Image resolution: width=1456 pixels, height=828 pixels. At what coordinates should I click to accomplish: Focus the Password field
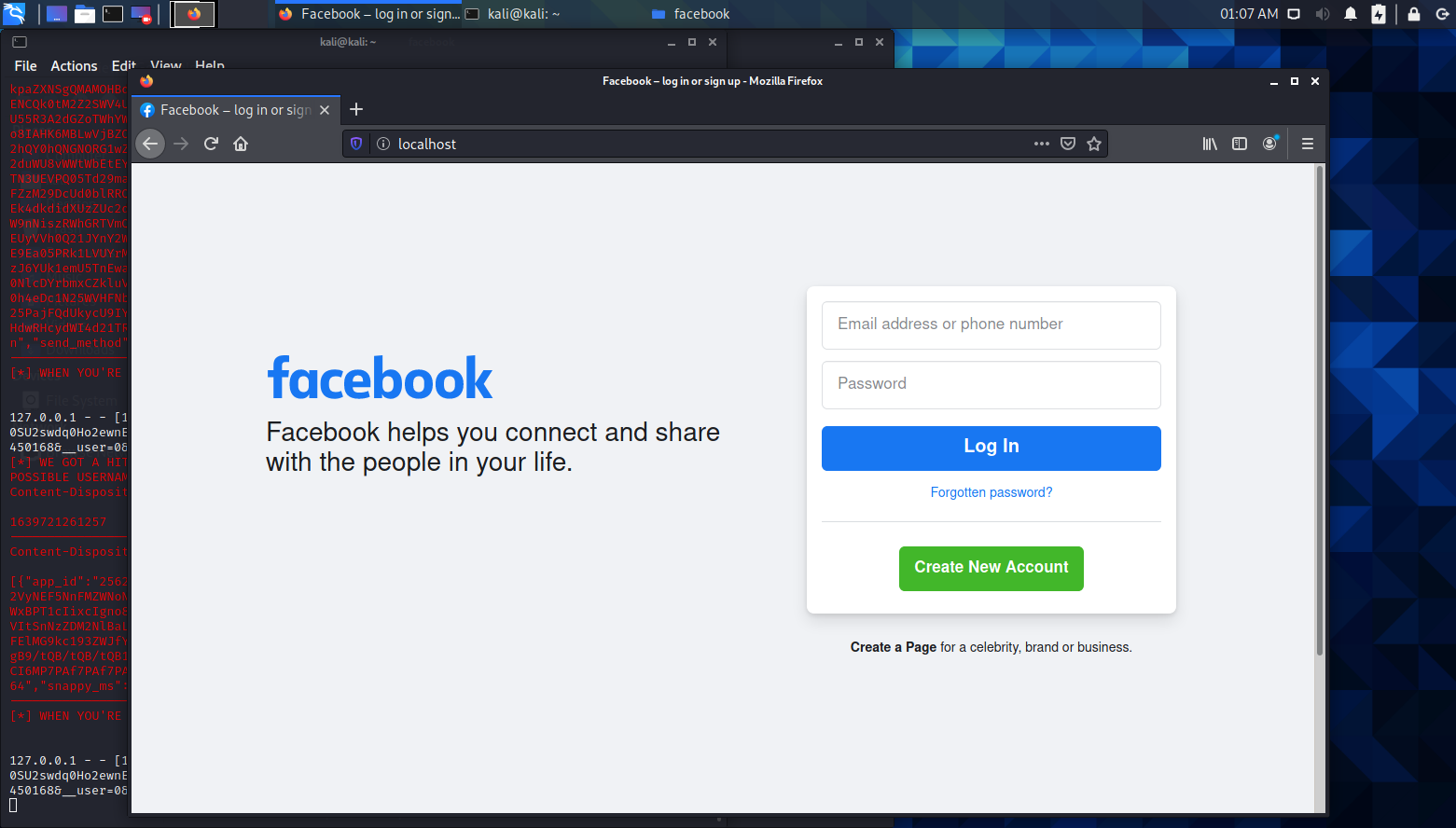tap(991, 384)
